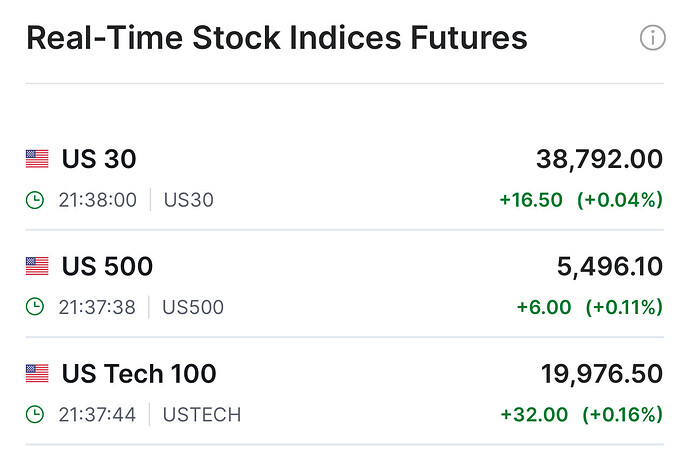Viewport: 690px width, 452px height.
Task: Click the +6.00 (+0.11%) change value
Action: click(x=589, y=307)
